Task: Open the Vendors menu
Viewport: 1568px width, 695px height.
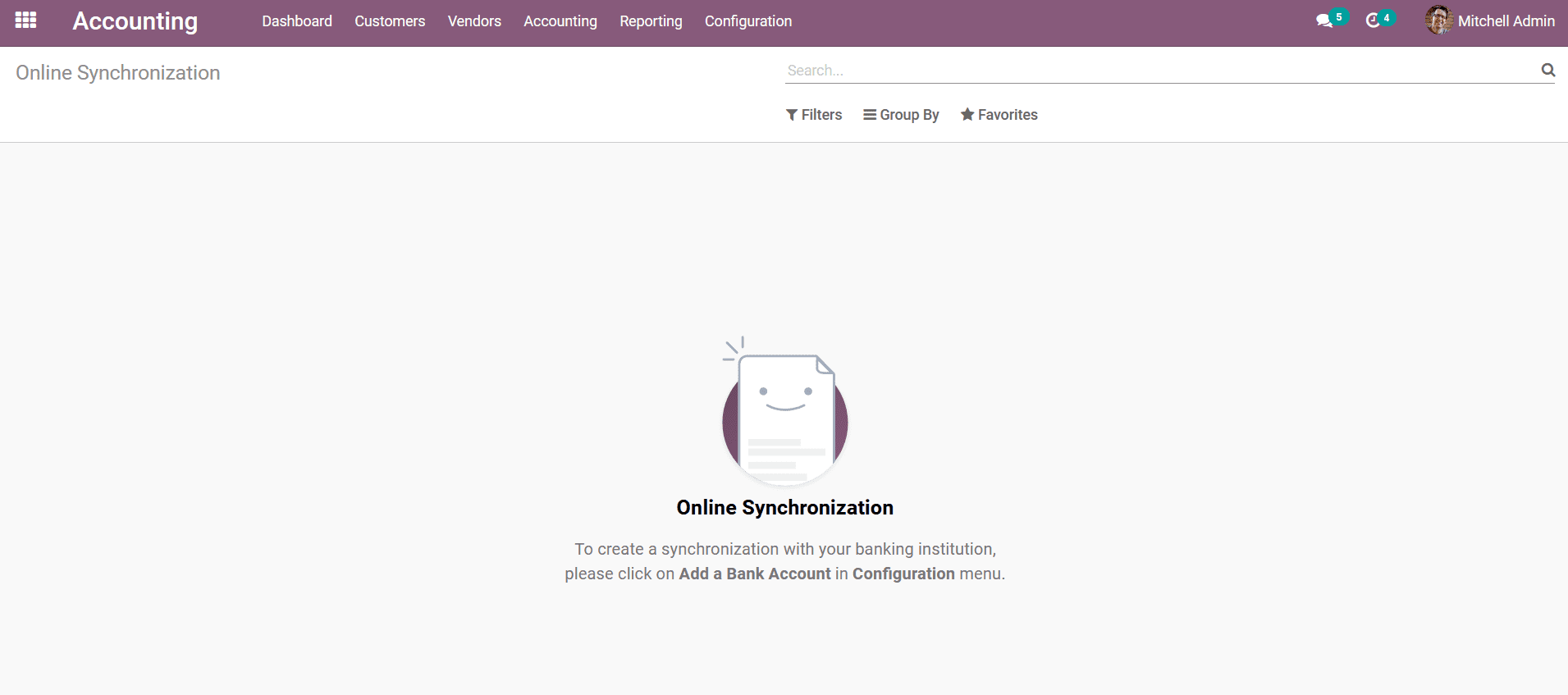Action: tap(474, 21)
